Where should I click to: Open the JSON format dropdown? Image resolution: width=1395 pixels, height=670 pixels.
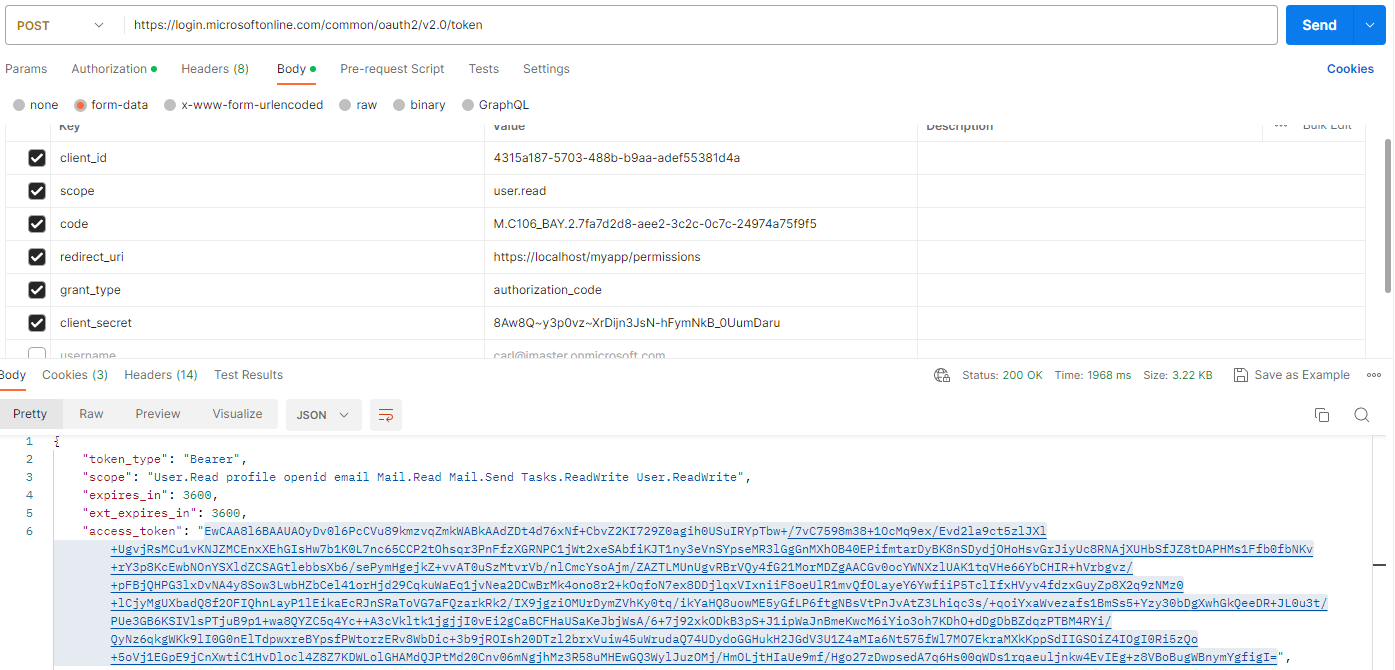(323, 415)
